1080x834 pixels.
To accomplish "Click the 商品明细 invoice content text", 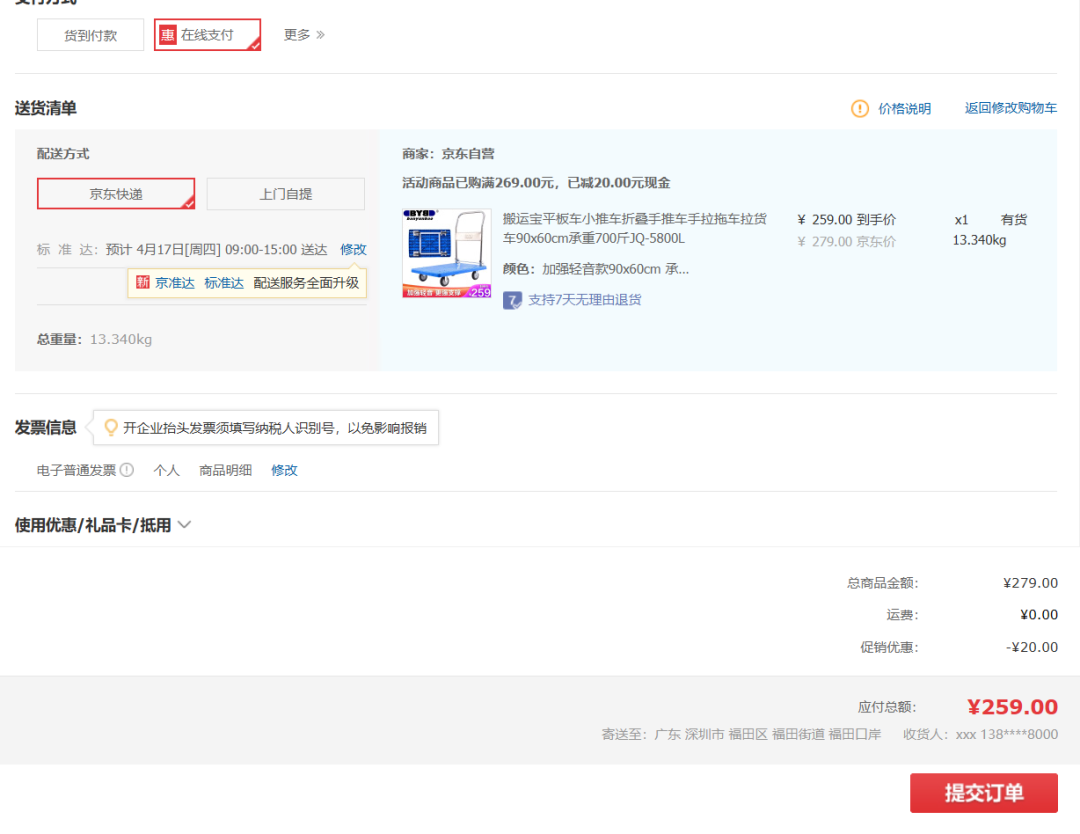I will click(225, 470).
